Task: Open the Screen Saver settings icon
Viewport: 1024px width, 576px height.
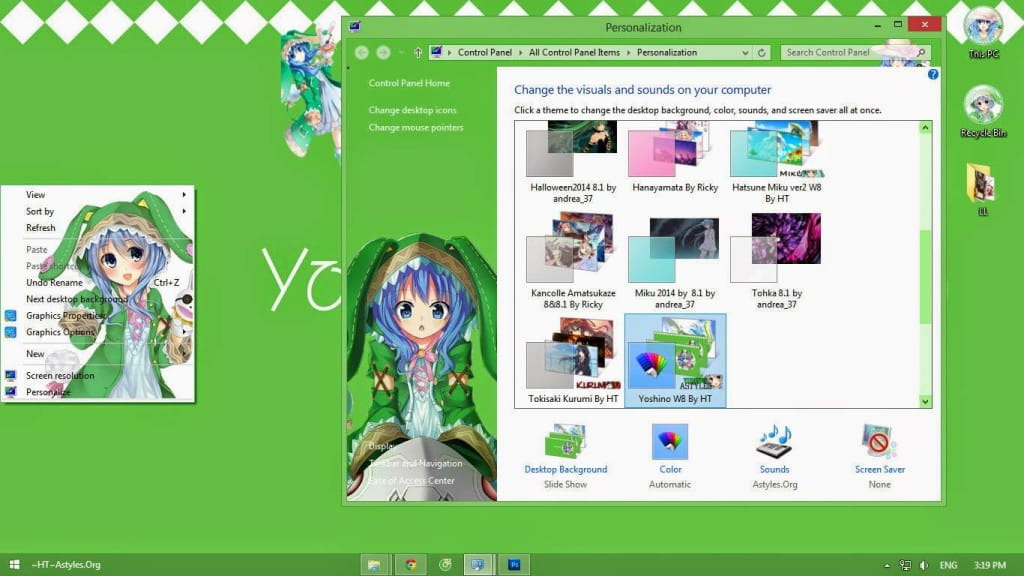Action: click(x=878, y=442)
